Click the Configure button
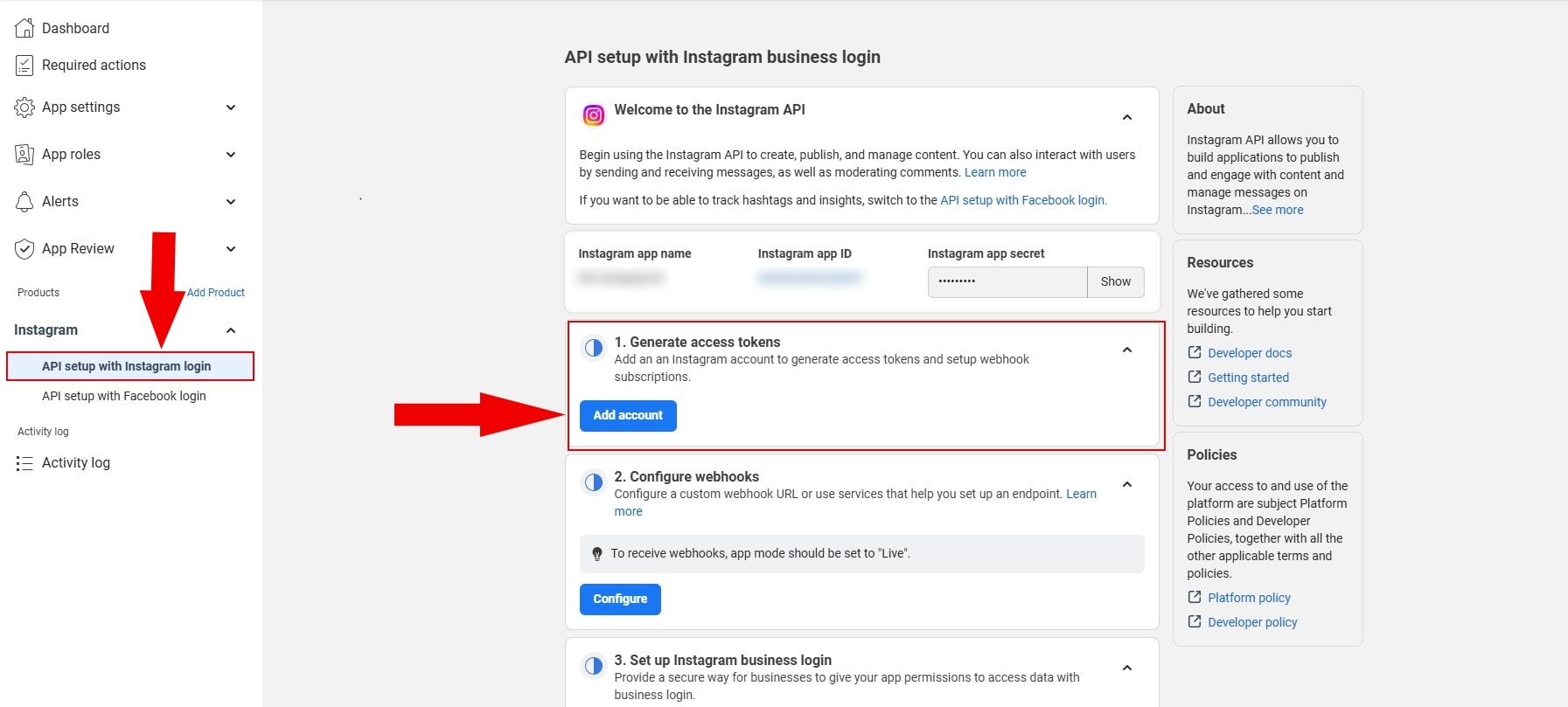 (x=620, y=600)
